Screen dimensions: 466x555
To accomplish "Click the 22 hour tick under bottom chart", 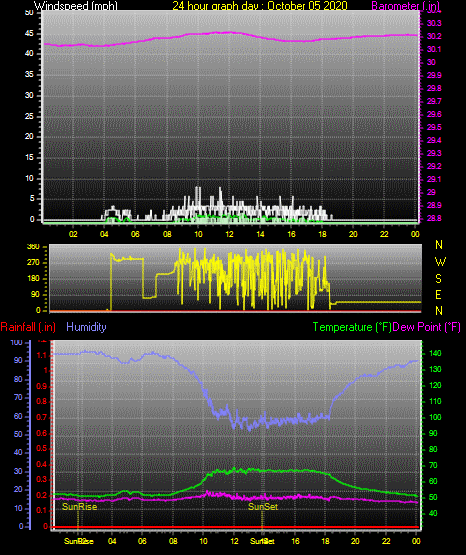I will 386,541.
